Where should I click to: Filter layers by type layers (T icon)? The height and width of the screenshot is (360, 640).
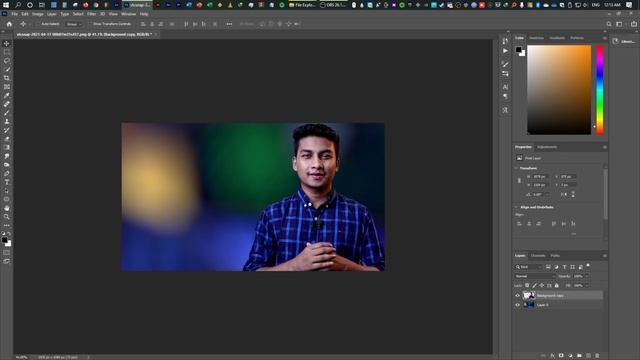click(x=564, y=267)
